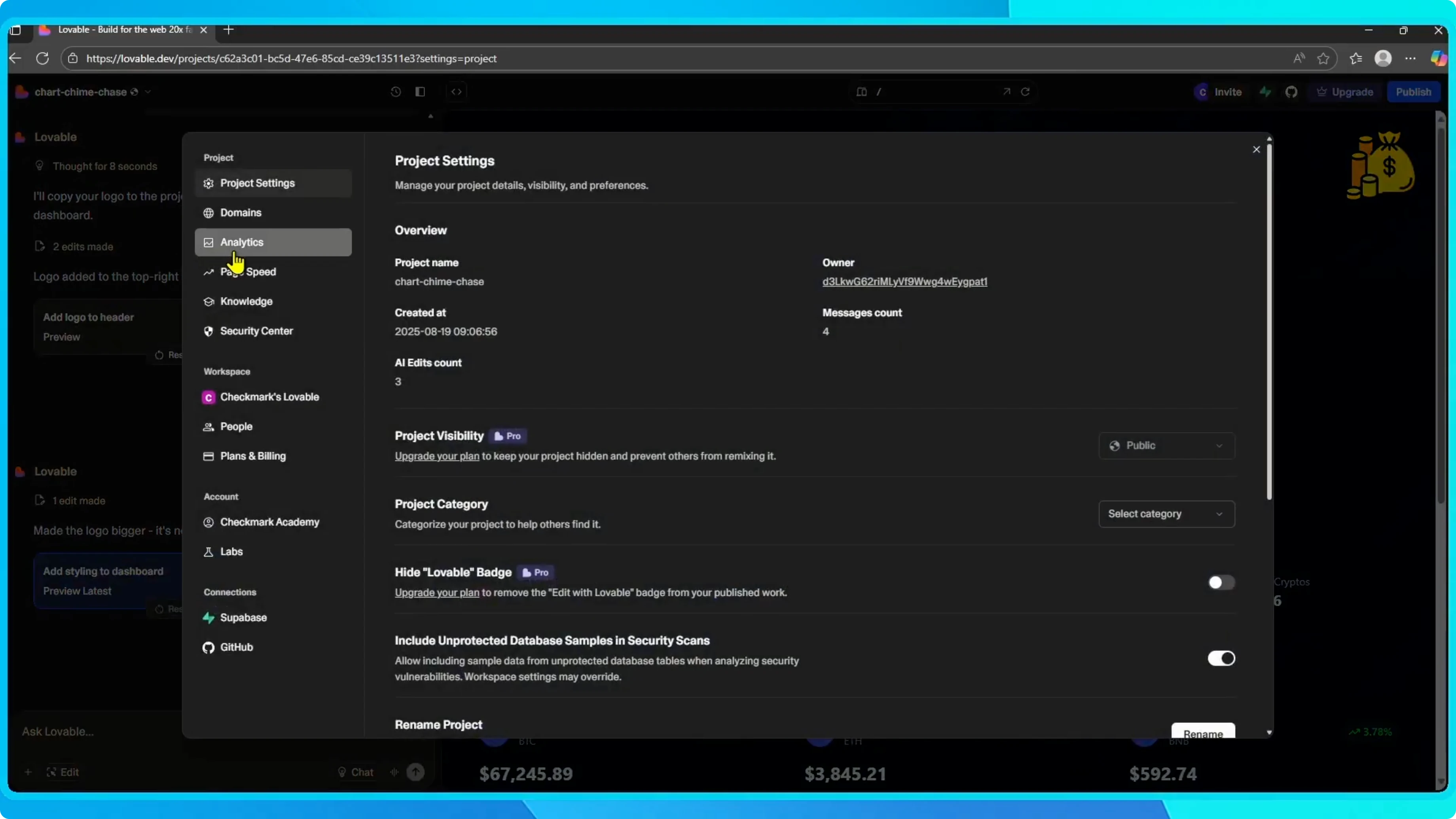Expand chart-chime-chase project menu chevron
1456x819 pixels.
pyautogui.click(x=148, y=91)
